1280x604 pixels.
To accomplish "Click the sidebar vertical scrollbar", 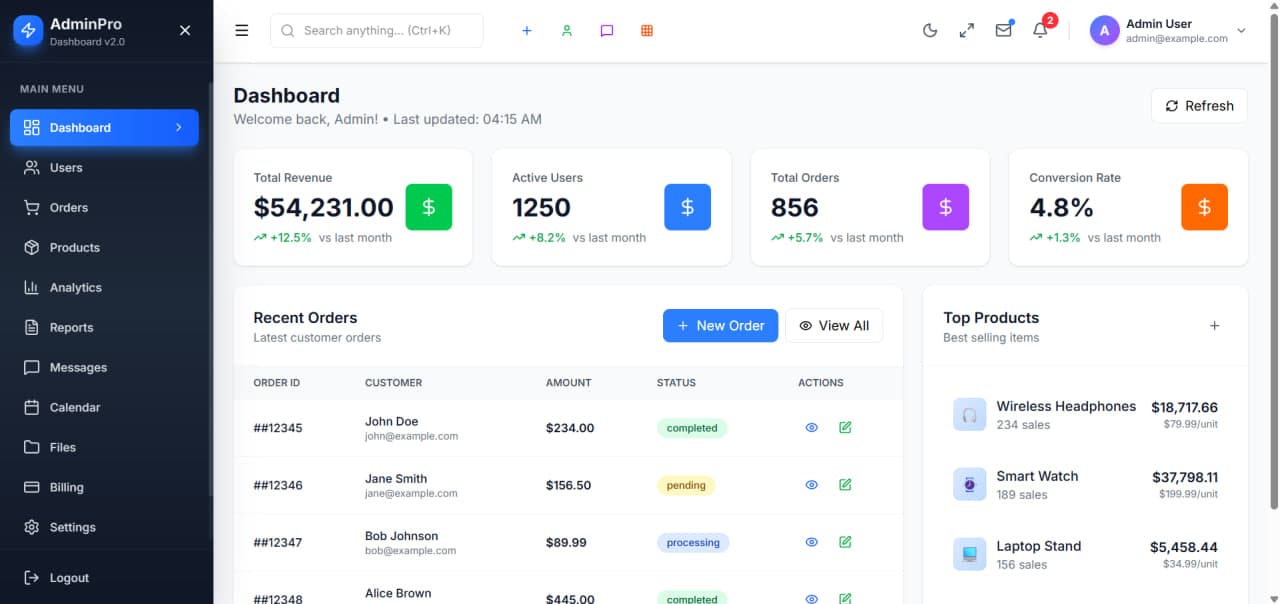I will coord(210,290).
